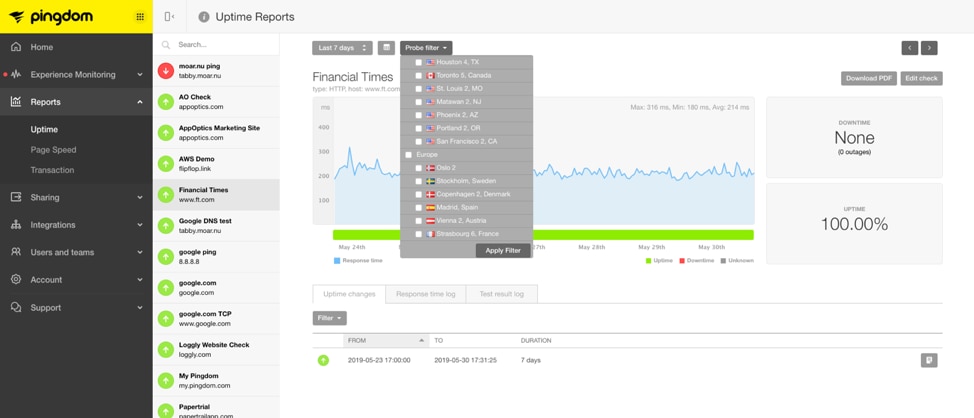The image size is (974, 418).
Task: Sort by the FROM column header
Action: coord(386,340)
